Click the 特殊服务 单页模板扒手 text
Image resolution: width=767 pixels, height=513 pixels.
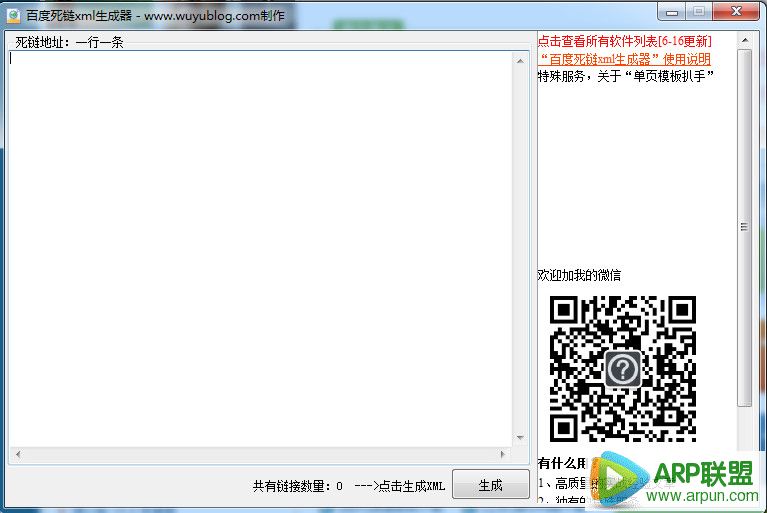click(x=626, y=76)
